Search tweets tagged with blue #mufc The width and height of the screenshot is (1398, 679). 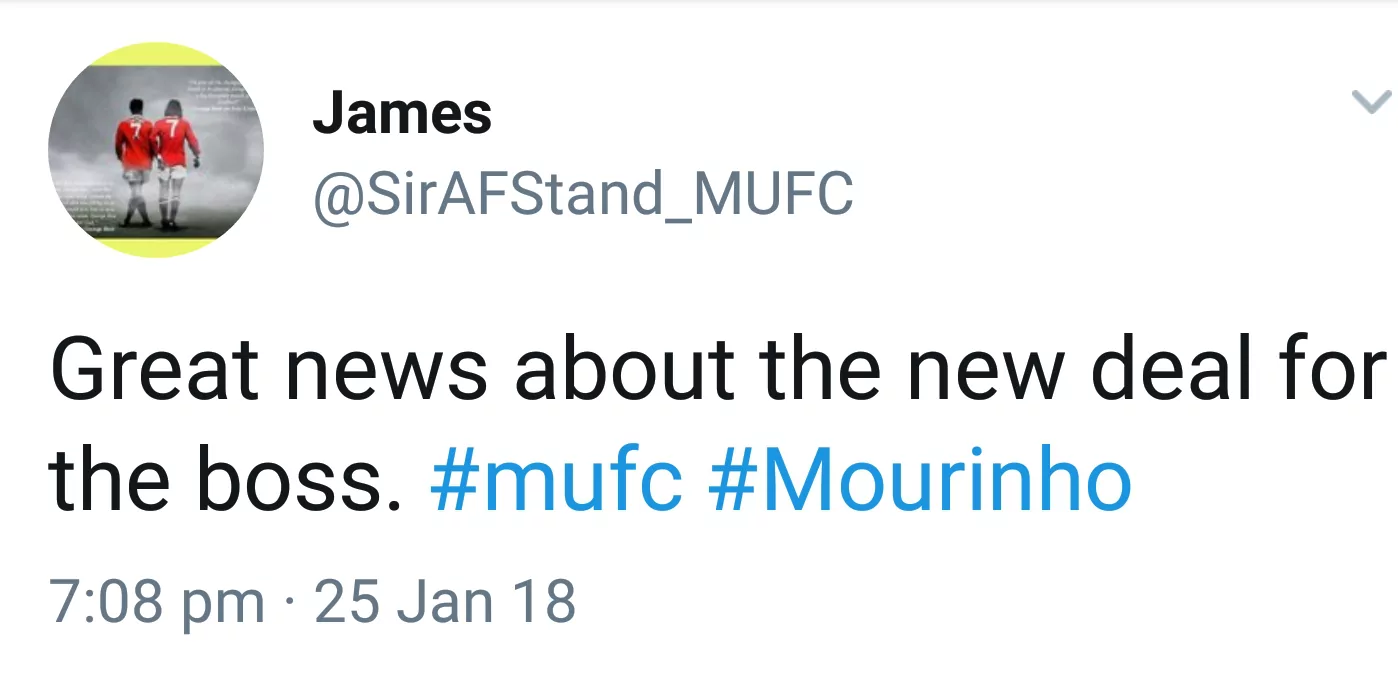point(556,480)
